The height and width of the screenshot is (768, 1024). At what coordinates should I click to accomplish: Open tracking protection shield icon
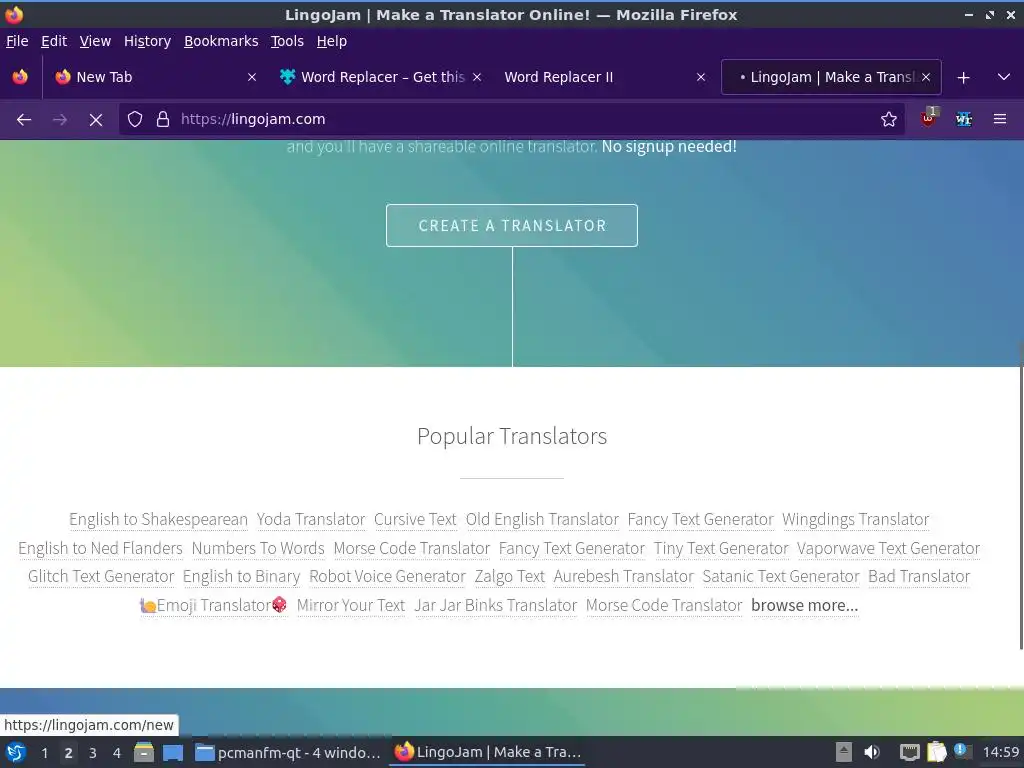tap(135, 120)
